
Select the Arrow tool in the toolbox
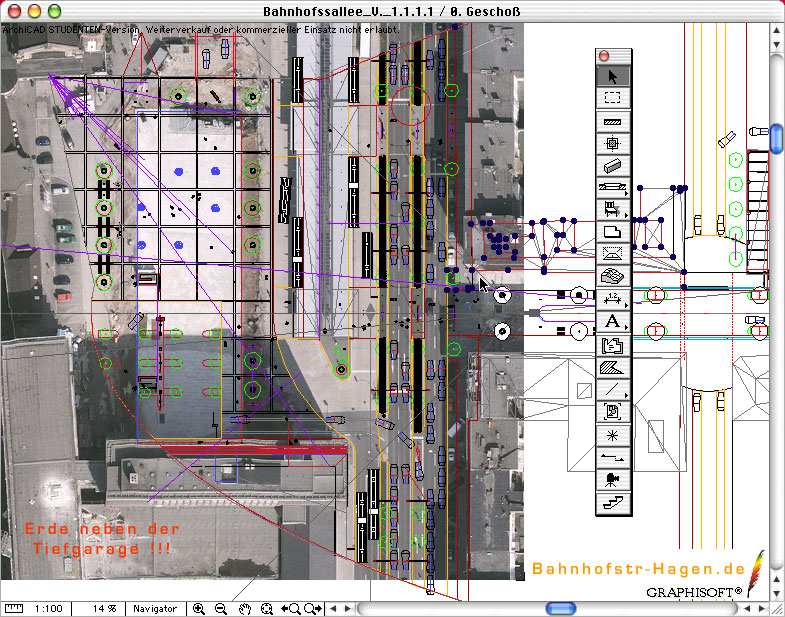(613, 75)
